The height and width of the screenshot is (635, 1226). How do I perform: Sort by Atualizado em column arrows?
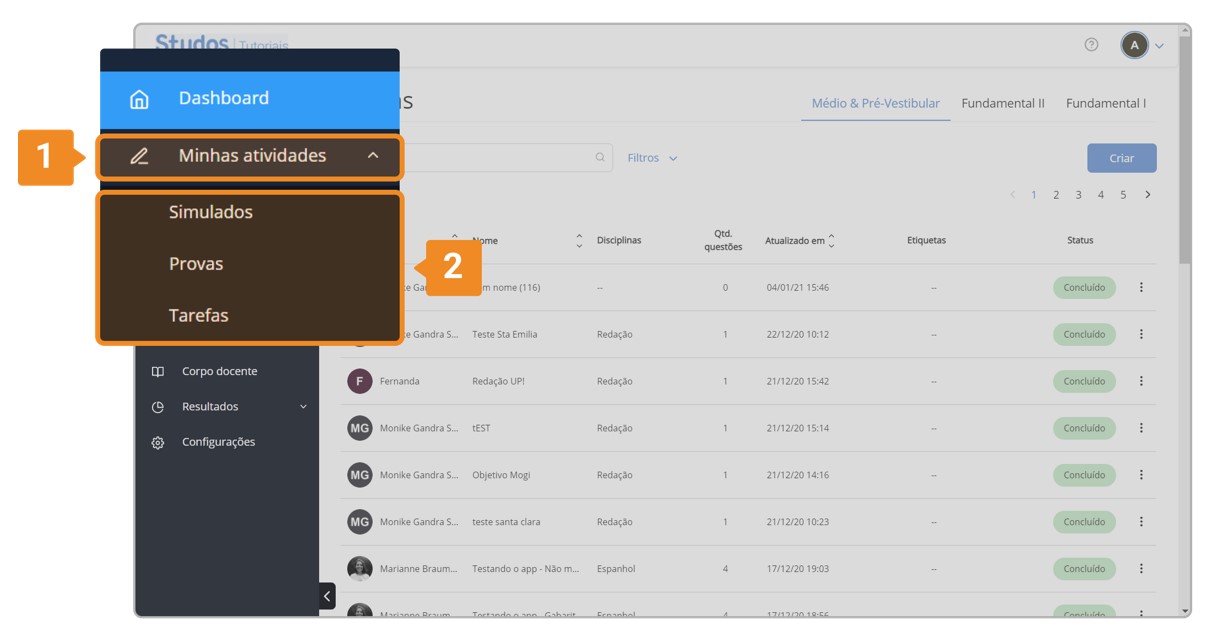coord(831,241)
